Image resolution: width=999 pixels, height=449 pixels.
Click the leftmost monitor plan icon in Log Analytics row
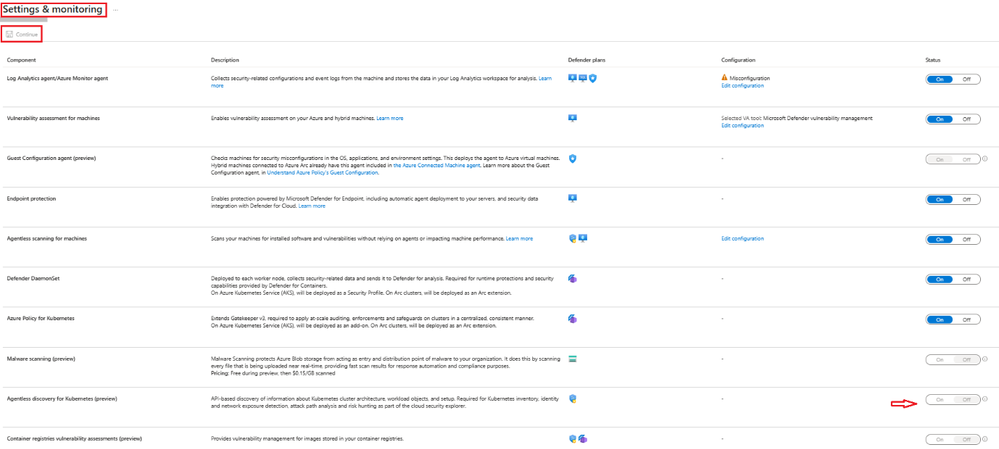572,78
